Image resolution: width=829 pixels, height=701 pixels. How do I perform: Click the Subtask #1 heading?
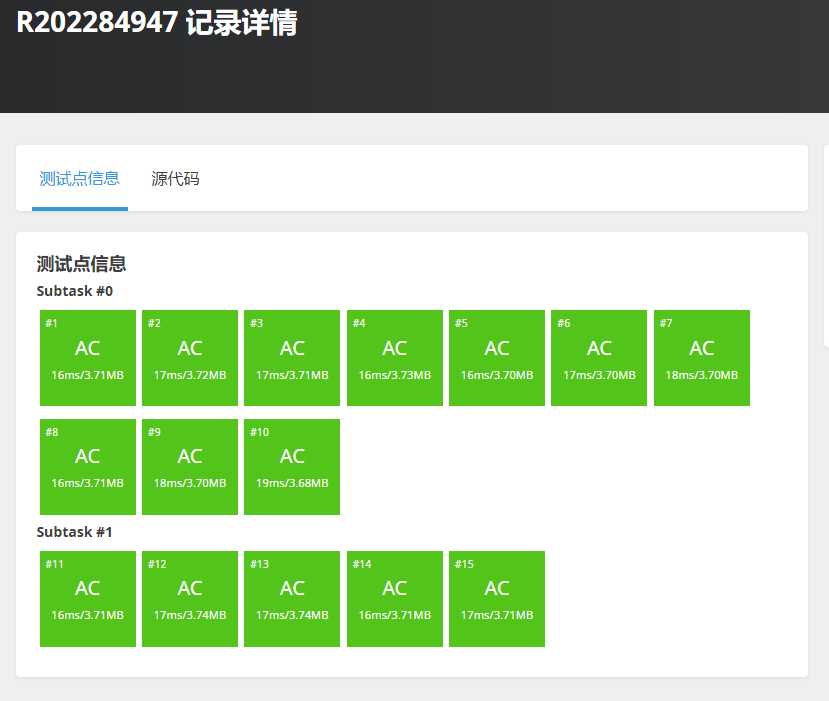click(x=75, y=532)
